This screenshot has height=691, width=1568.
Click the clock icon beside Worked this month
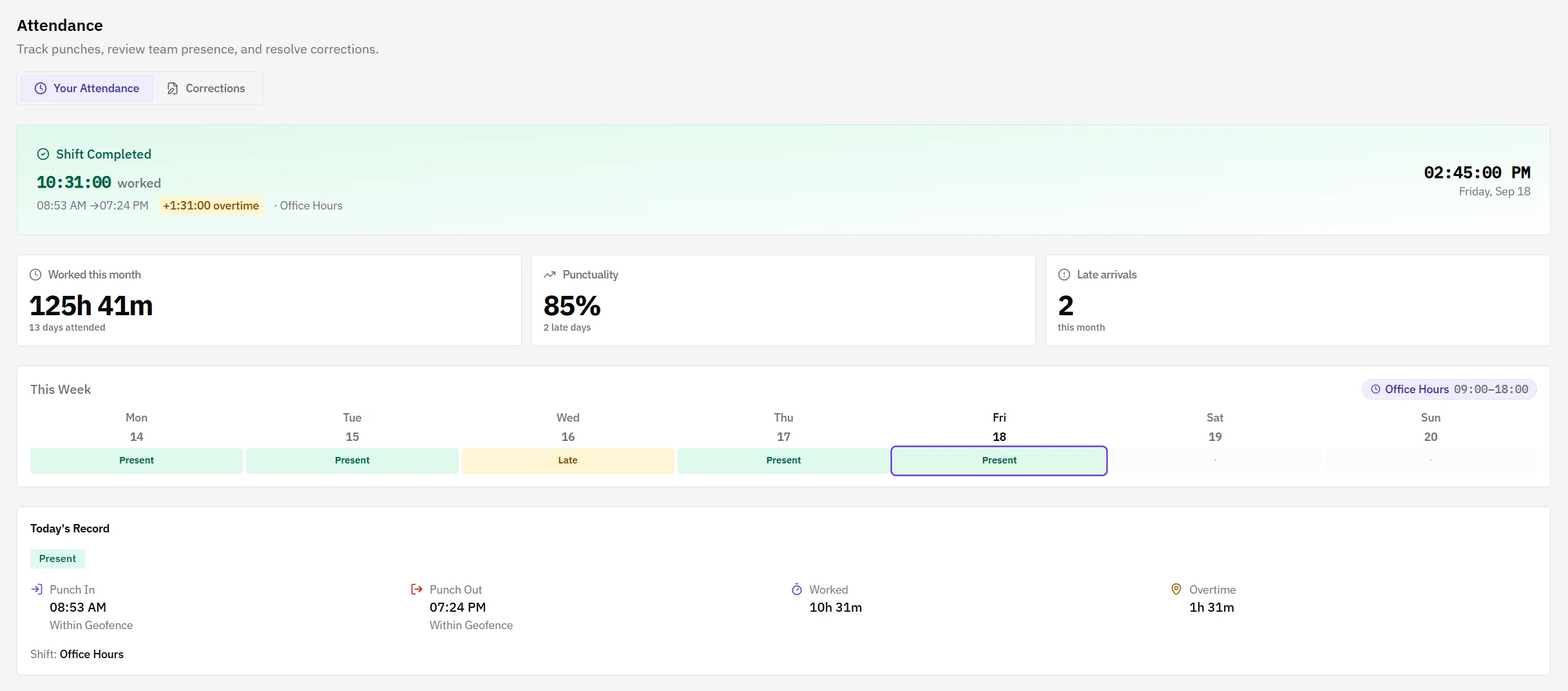pos(35,275)
